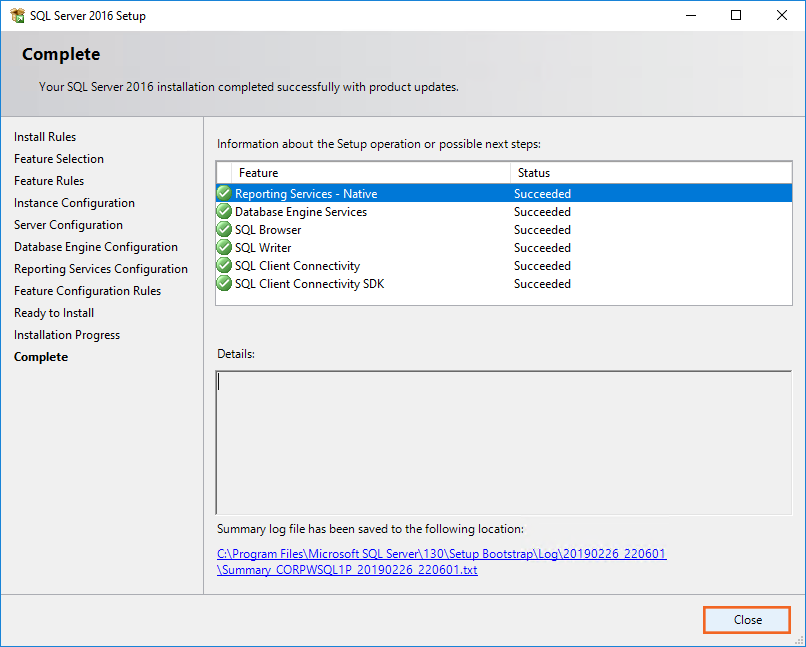Select the SQL Browser feature row
806x647 pixels.
pos(268,230)
